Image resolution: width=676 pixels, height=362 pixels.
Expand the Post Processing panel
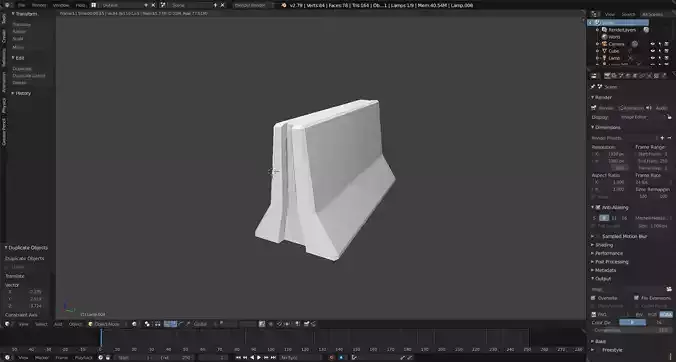610,262
